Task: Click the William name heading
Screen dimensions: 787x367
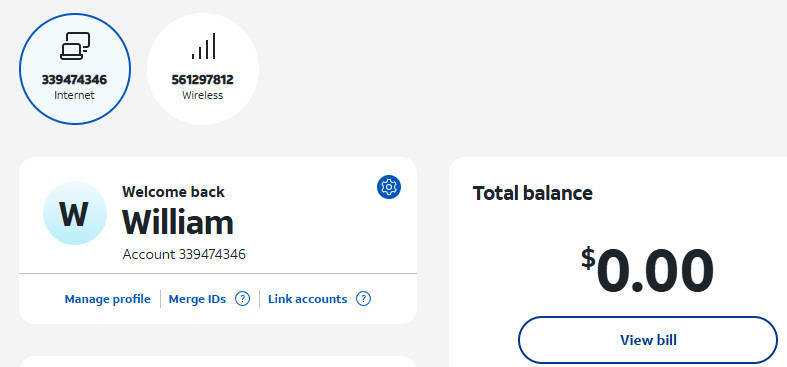Action: 178,222
